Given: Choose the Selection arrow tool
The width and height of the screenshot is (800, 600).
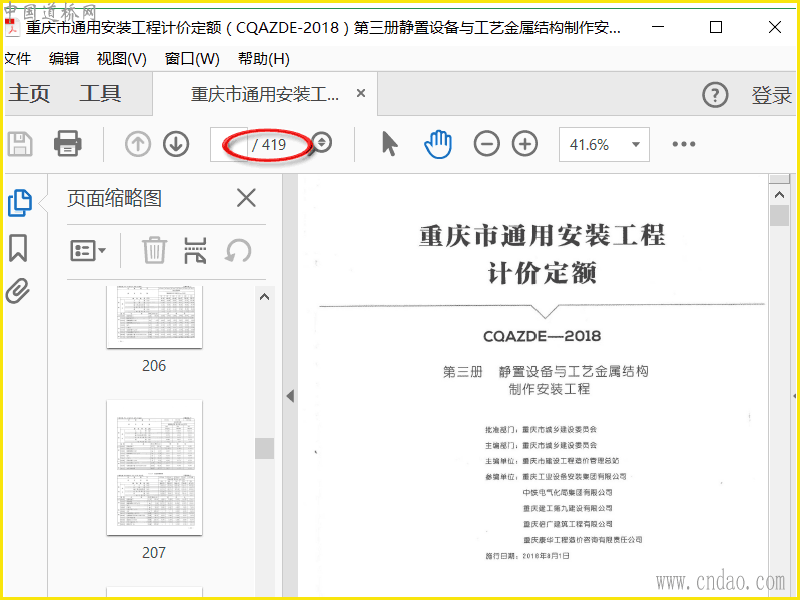Looking at the screenshot, I should click(x=390, y=144).
